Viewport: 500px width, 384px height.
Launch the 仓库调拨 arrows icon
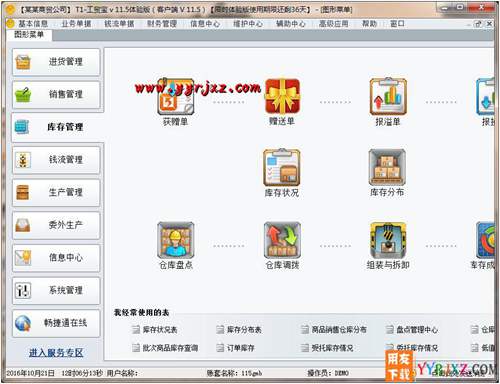(282, 240)
